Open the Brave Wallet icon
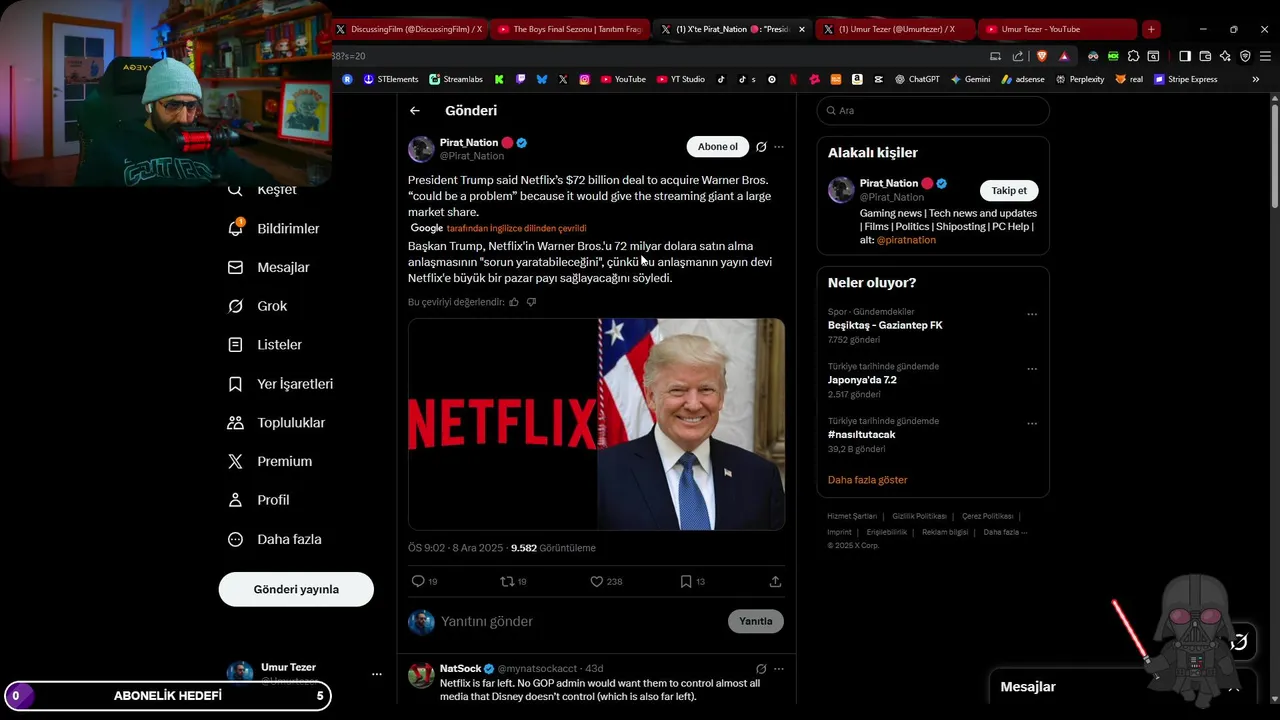This screenshot has height=720, width=1280. 1205,56
